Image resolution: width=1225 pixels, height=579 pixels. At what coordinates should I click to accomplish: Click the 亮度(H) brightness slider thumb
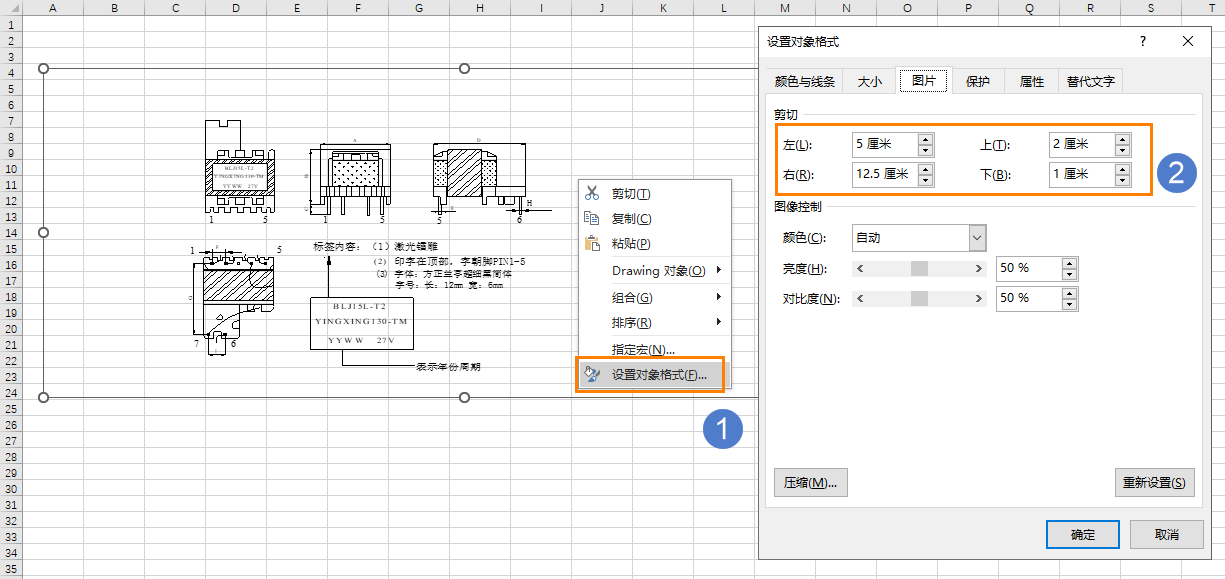coord(919,268)
